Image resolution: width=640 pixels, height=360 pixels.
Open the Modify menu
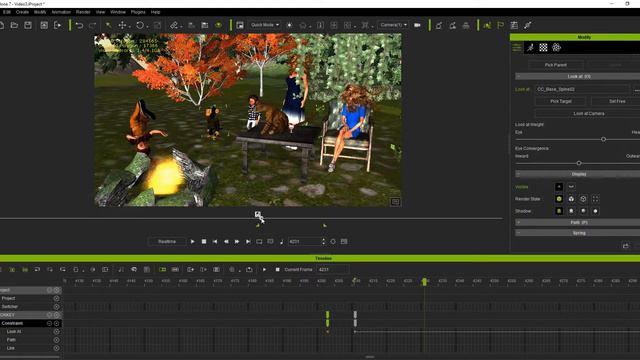pos(40,12)
